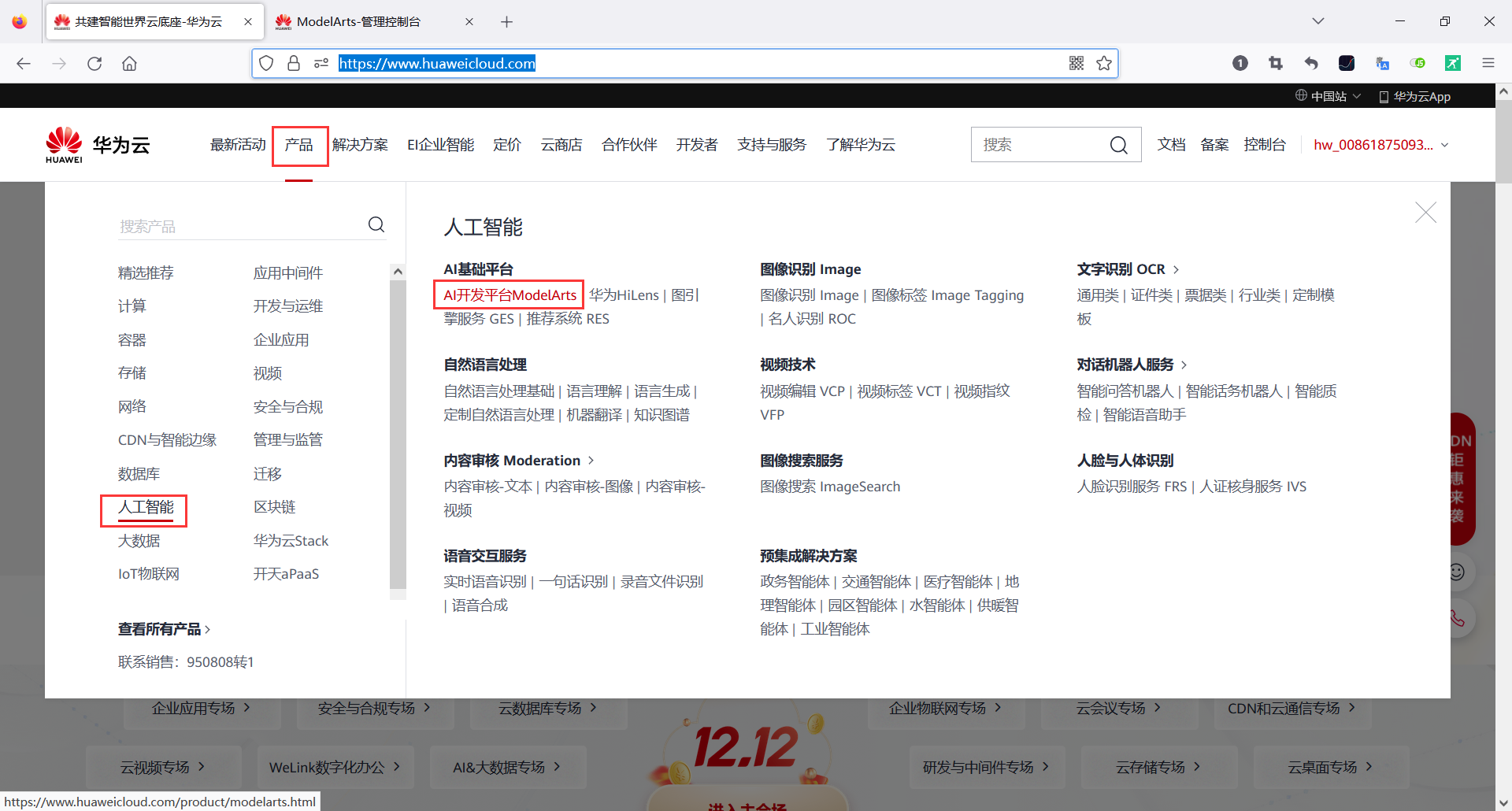Open the 解决方案 navigation menu
The height and width of the screenshot is (811, 1512).
click(360, 144)
